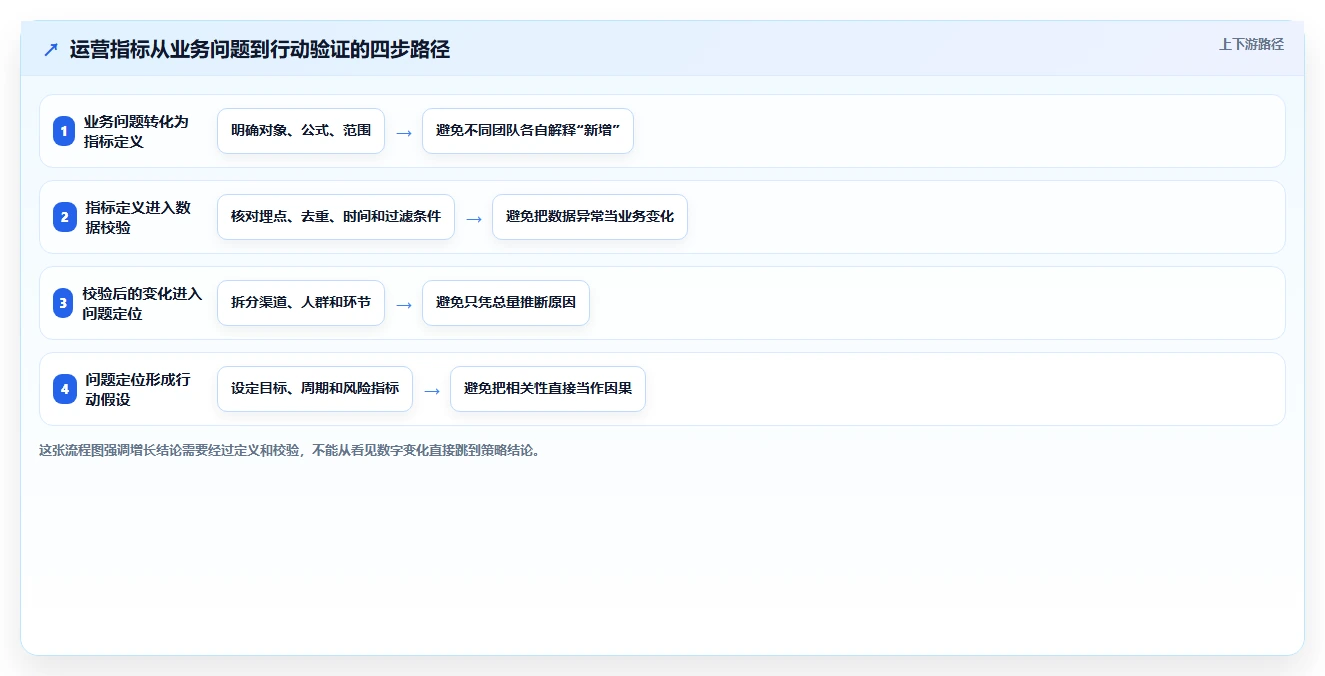The image size is (1325, 676).
Task: Click the trend arrow icon beside the title
Action: point(51,50)
